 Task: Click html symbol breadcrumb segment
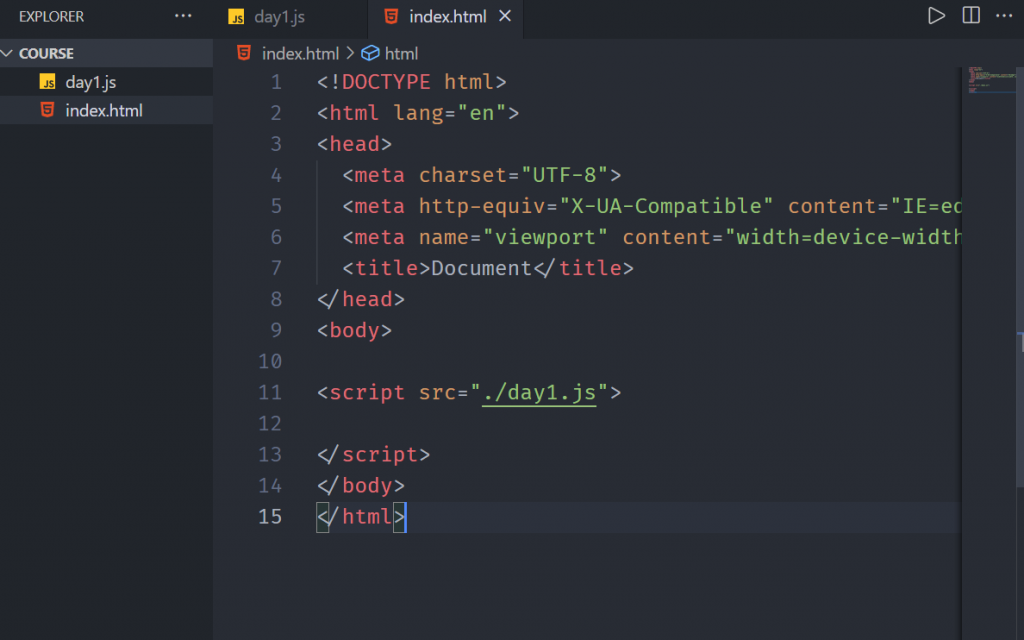tap(401, 54)
